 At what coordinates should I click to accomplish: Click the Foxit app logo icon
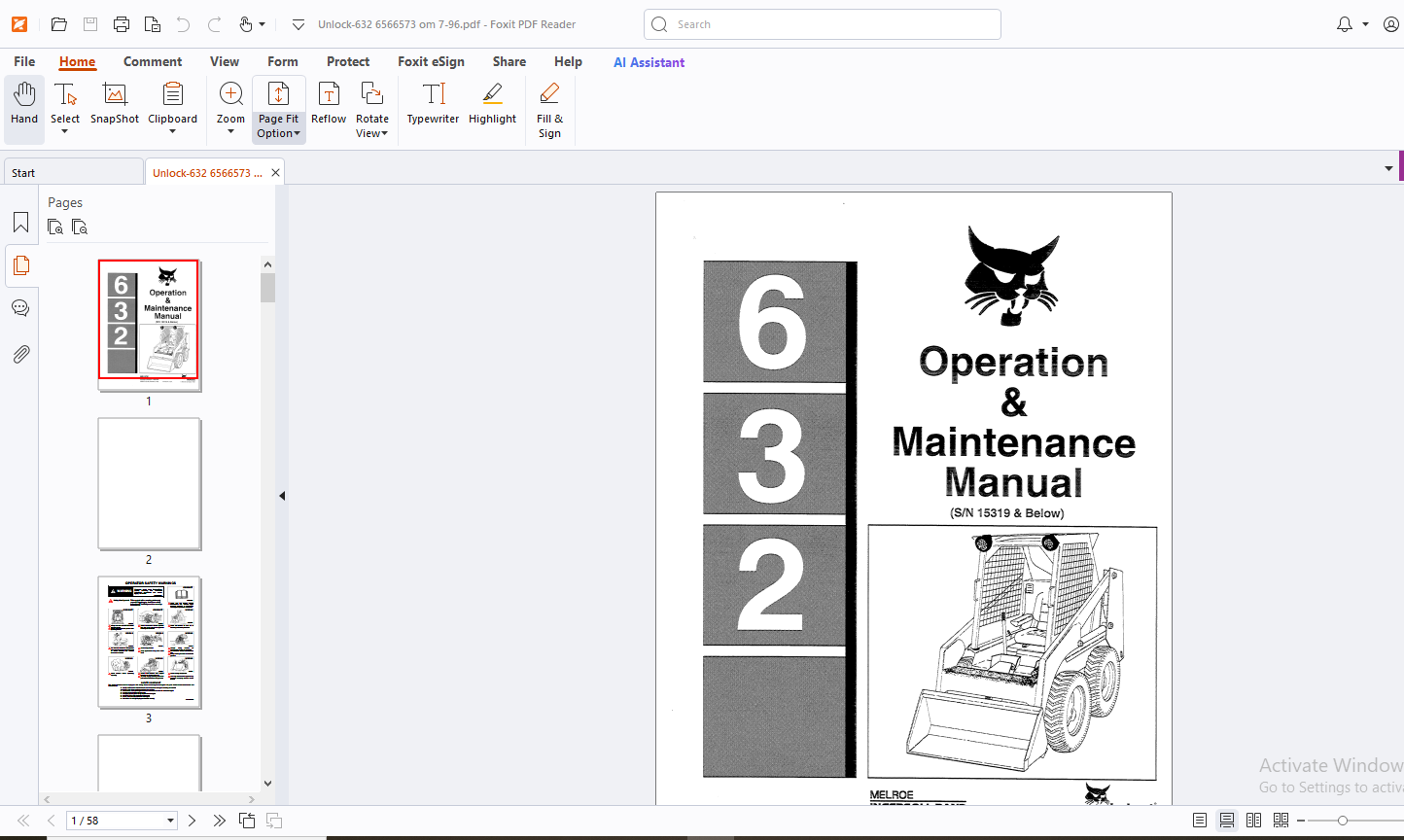pos(19,24)
